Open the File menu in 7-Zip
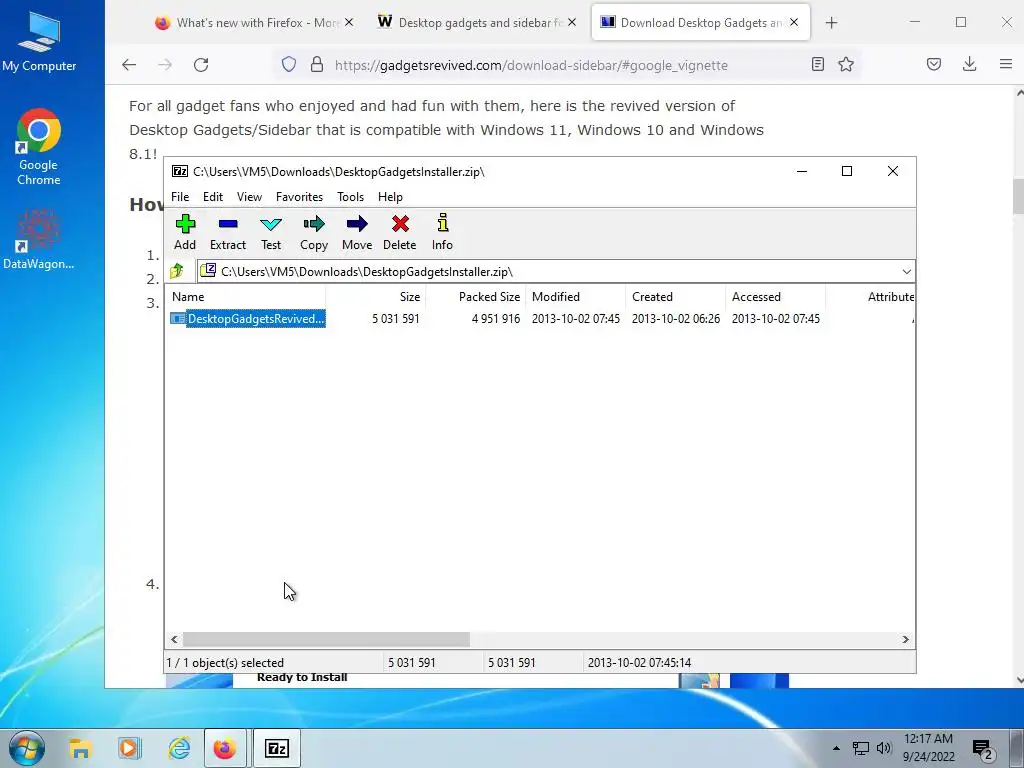Screen dimensions: 1024x768 pyautogui.click(x=180, y=197)
